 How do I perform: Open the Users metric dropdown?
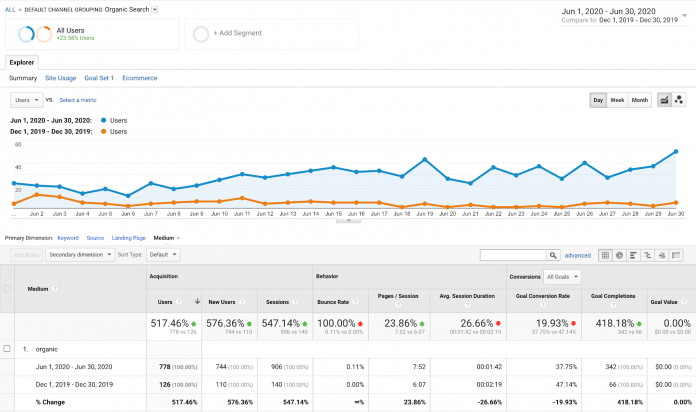pyautogui.click(x=26, y=100)
